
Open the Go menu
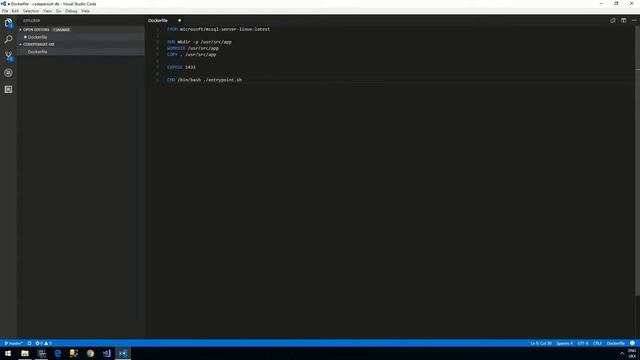pos(58,11)
